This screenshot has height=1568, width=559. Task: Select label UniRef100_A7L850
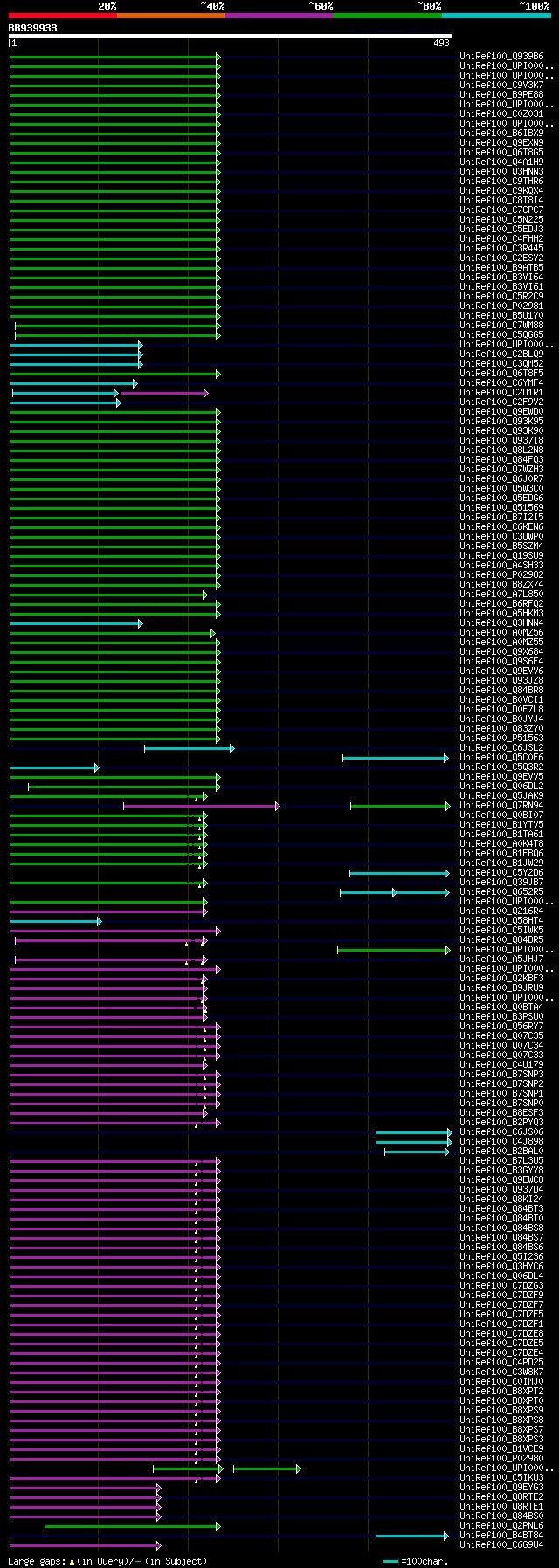(x=501, y=595)
